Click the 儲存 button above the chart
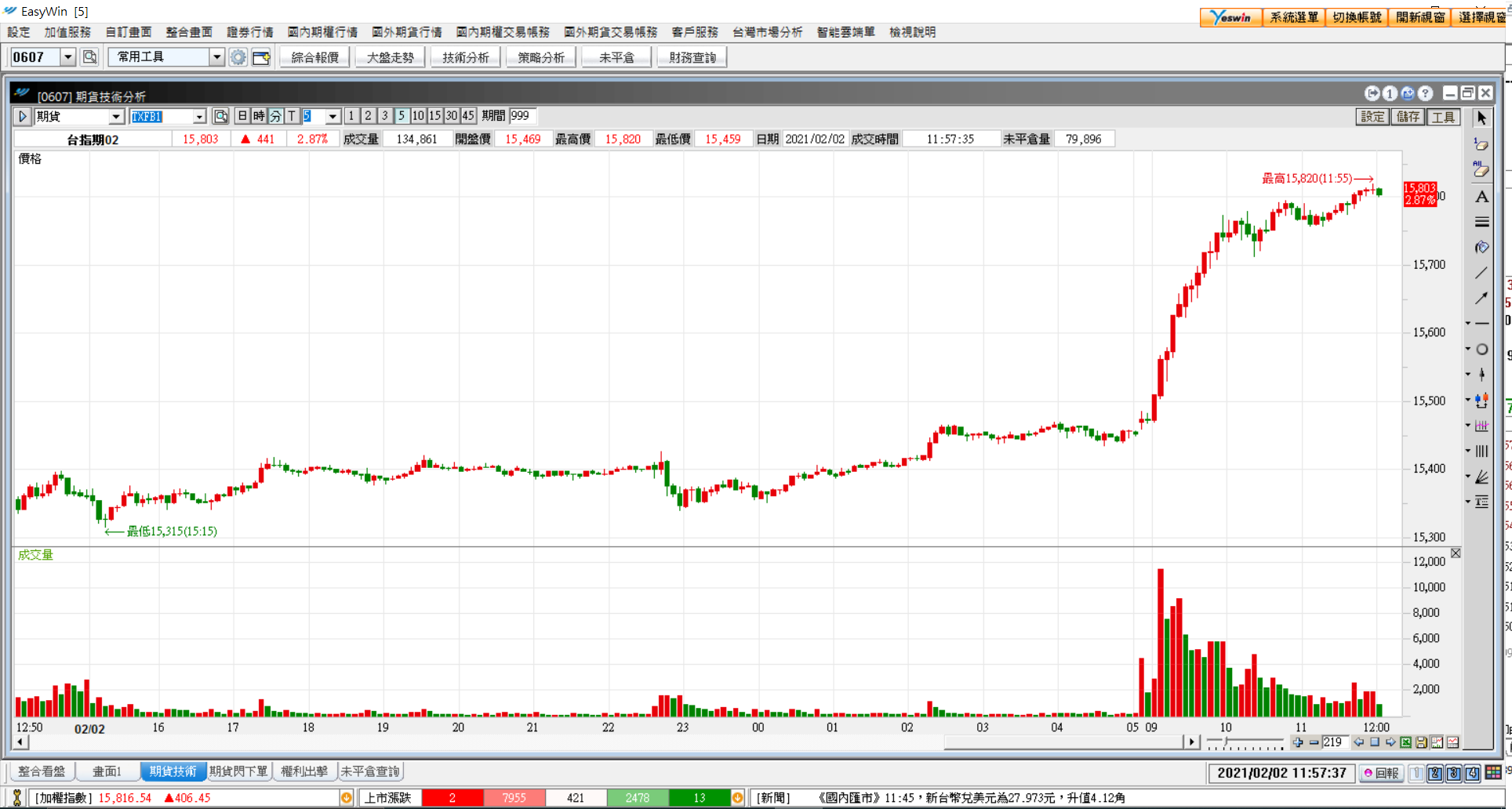The width and height of the screenshot is (1512, 809). tap(1408, 117)
